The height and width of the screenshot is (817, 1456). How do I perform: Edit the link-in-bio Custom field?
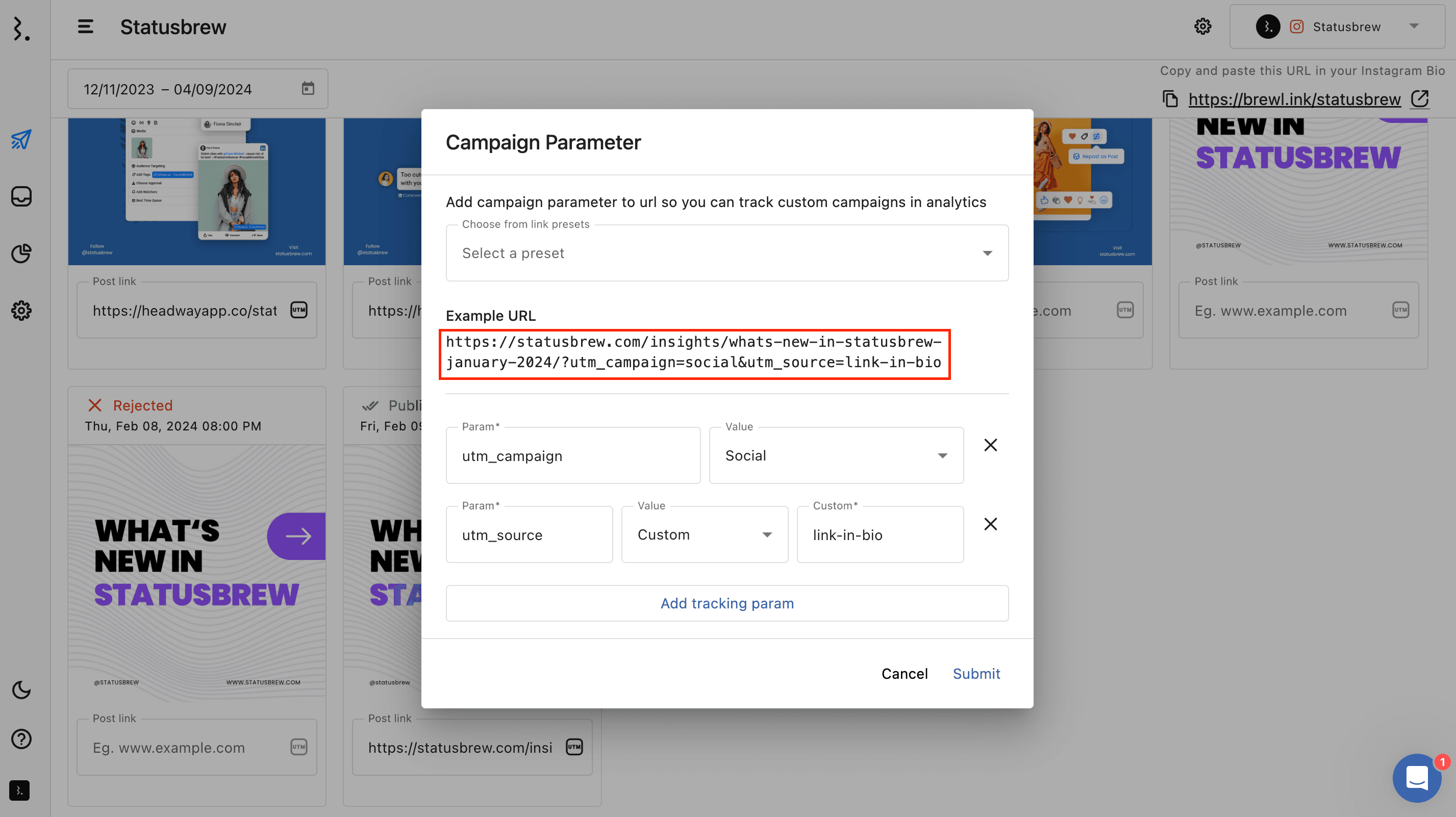pyautogui.click(x=880, y=534)
